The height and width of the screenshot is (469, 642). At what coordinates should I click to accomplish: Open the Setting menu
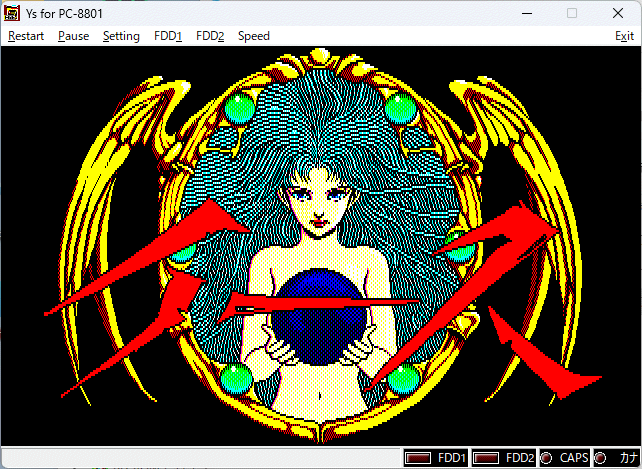click(121, 36)
